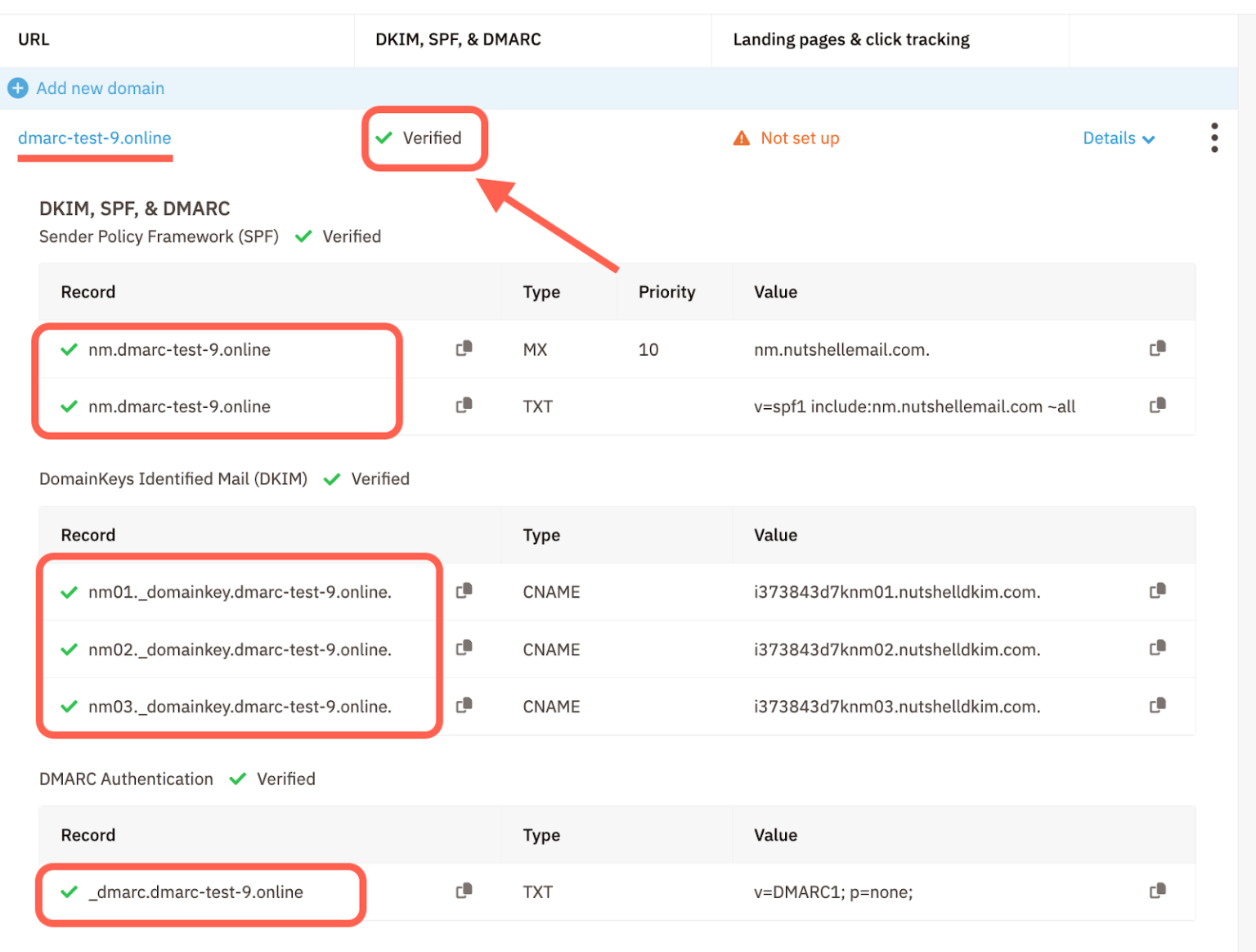
Task: Copy the i373843d7knm01.nutshelldkim.com value
Action: click(1158, 591)
